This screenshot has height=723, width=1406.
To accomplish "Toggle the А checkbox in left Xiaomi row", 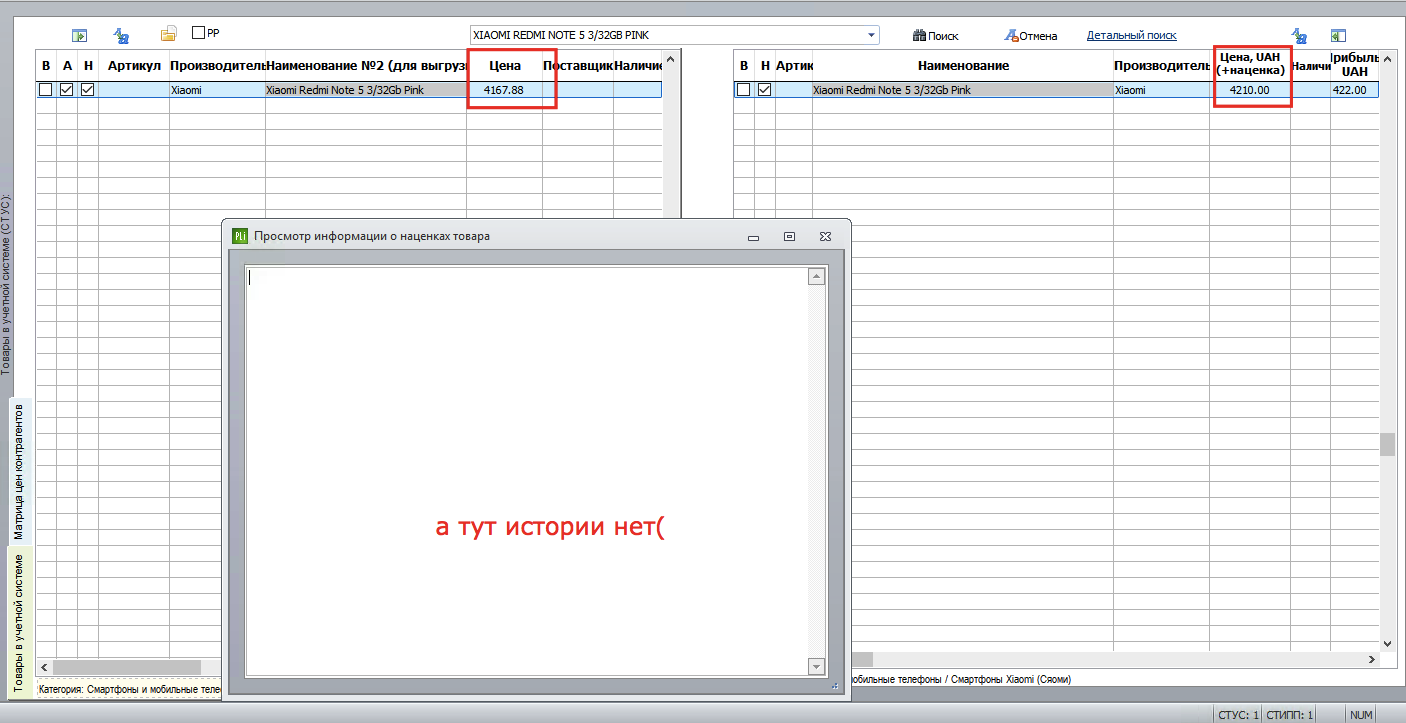I will (x=67, y=90).
